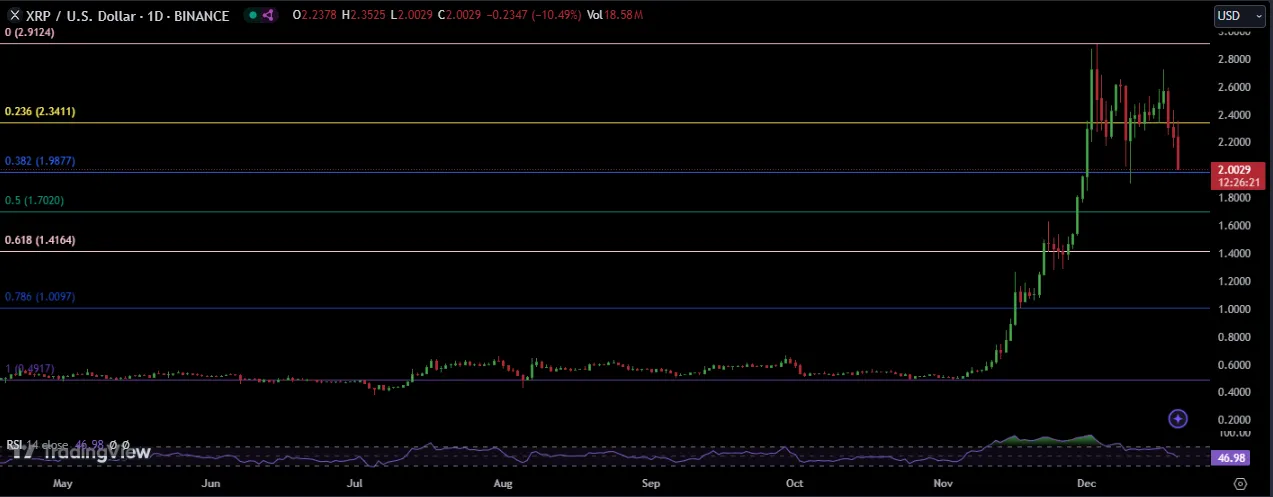Click the green market status dot

(253, 15)
